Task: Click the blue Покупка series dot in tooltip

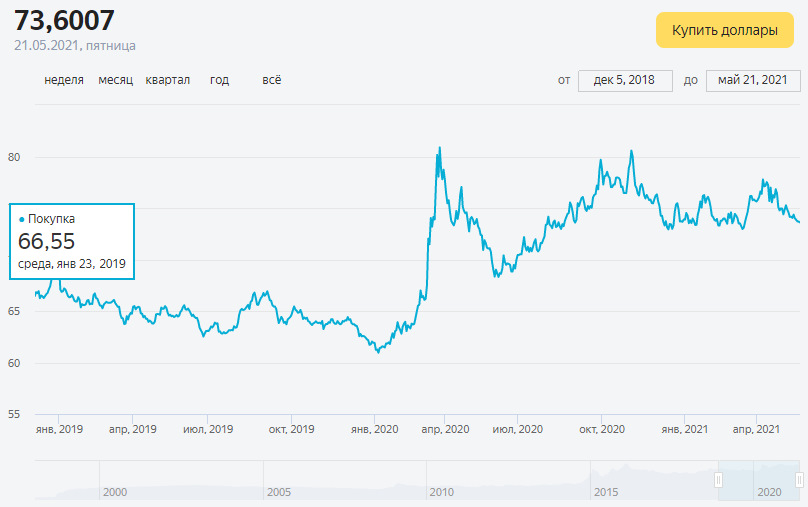Action: [x=22, y=218]
